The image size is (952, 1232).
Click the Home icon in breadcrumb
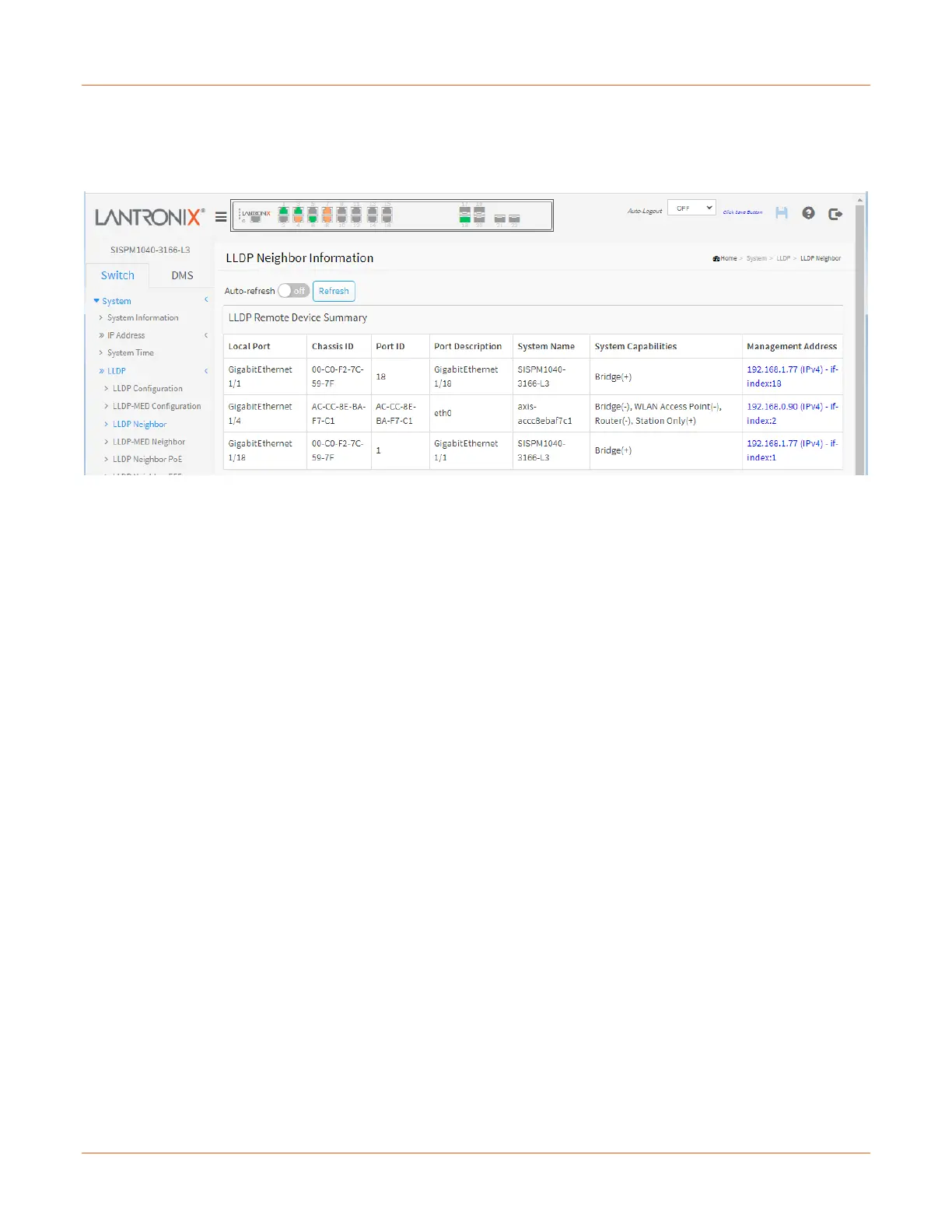[716, 258]
